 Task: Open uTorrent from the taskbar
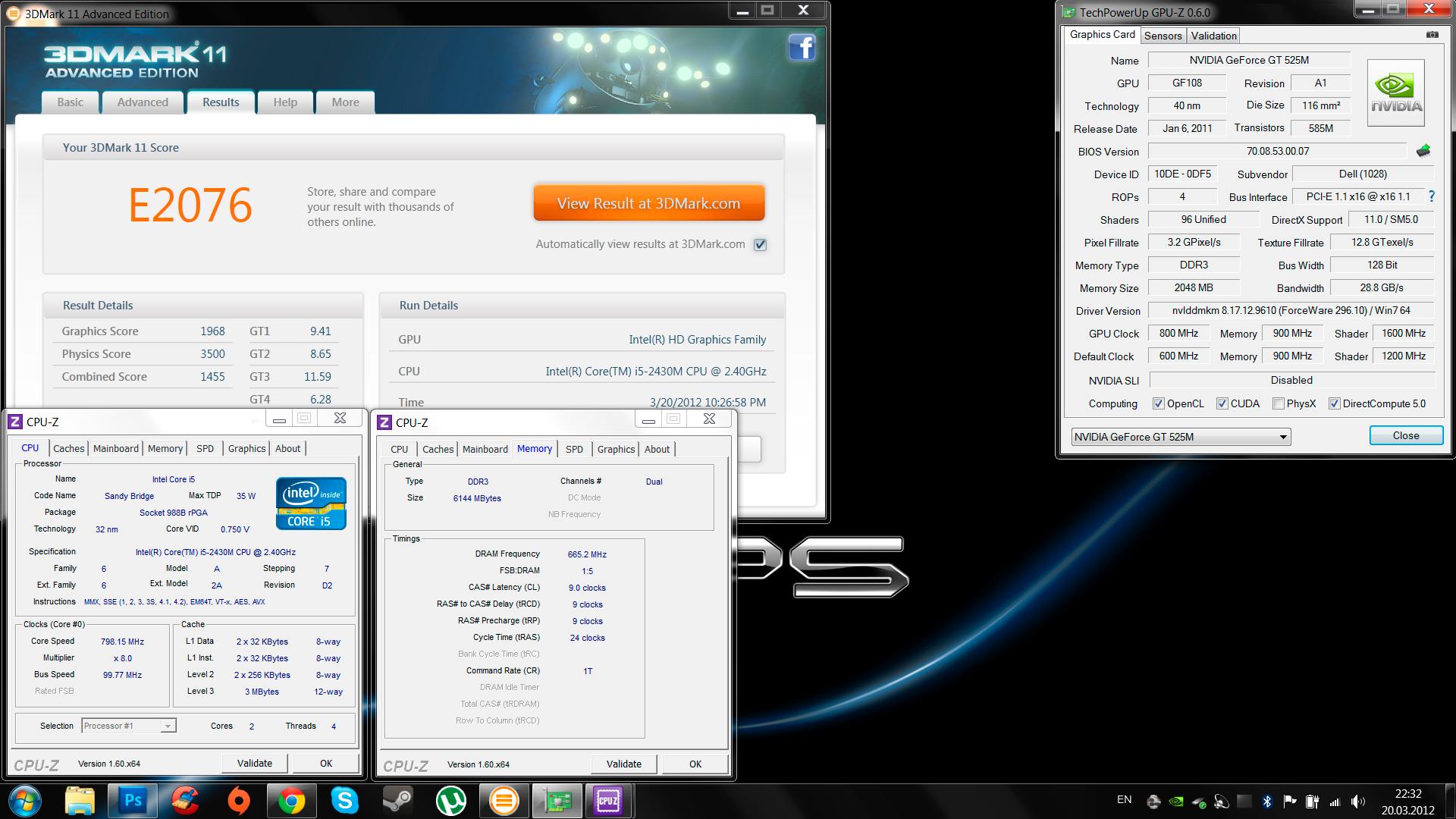(x=450, y=801)
